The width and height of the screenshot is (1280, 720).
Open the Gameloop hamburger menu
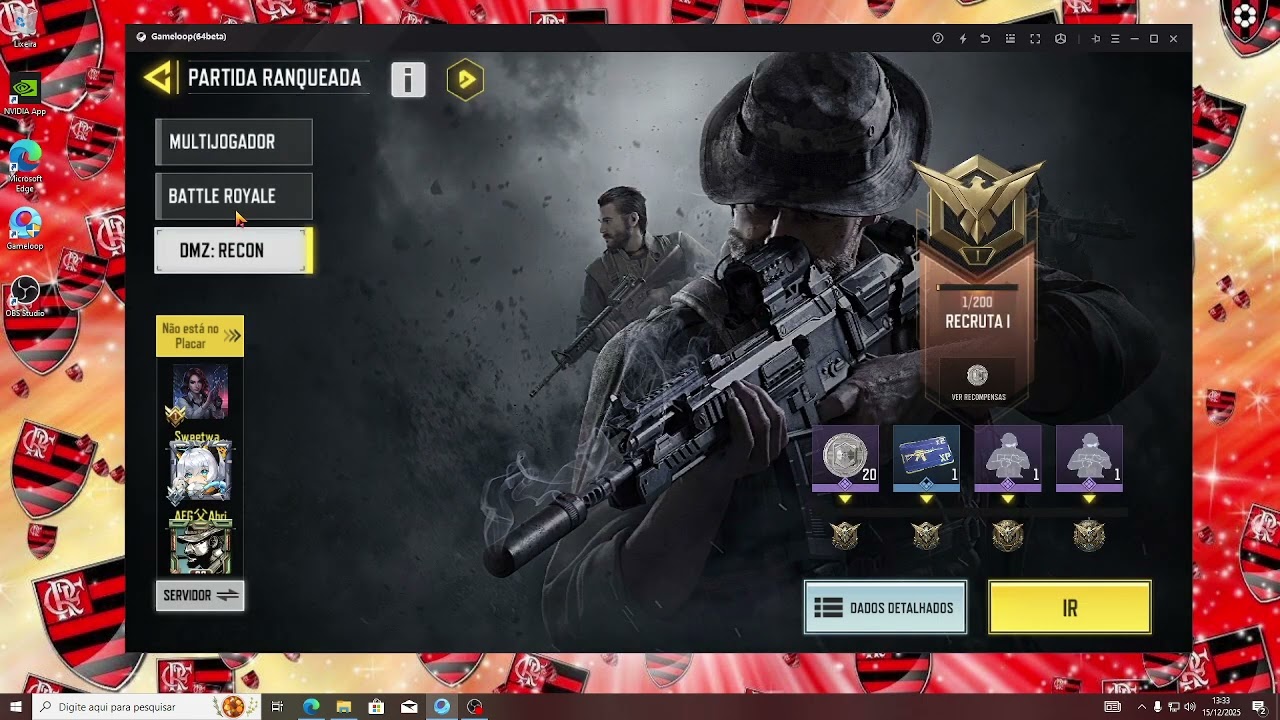click(1115, 38)
